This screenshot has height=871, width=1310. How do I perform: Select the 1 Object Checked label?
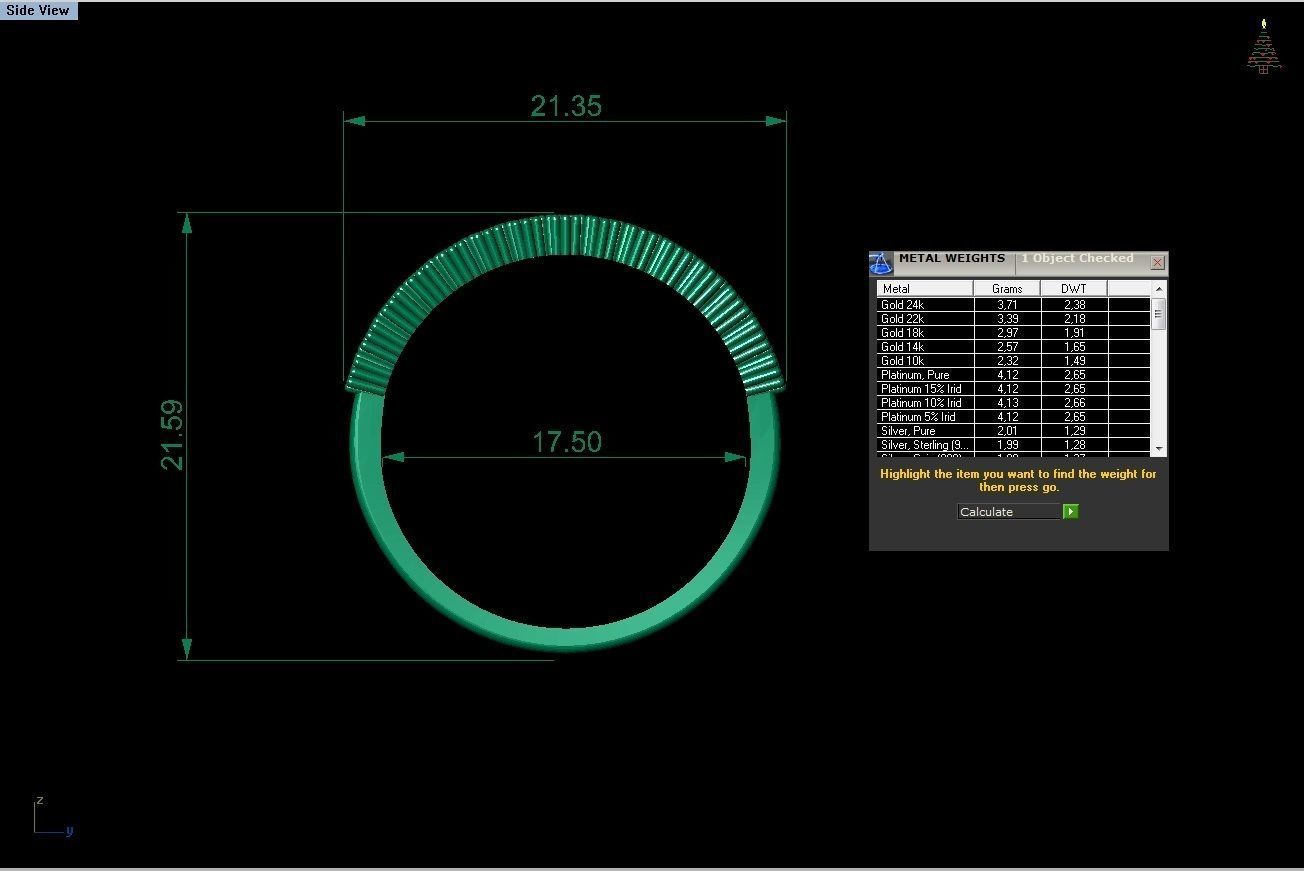click(1077, 259)
